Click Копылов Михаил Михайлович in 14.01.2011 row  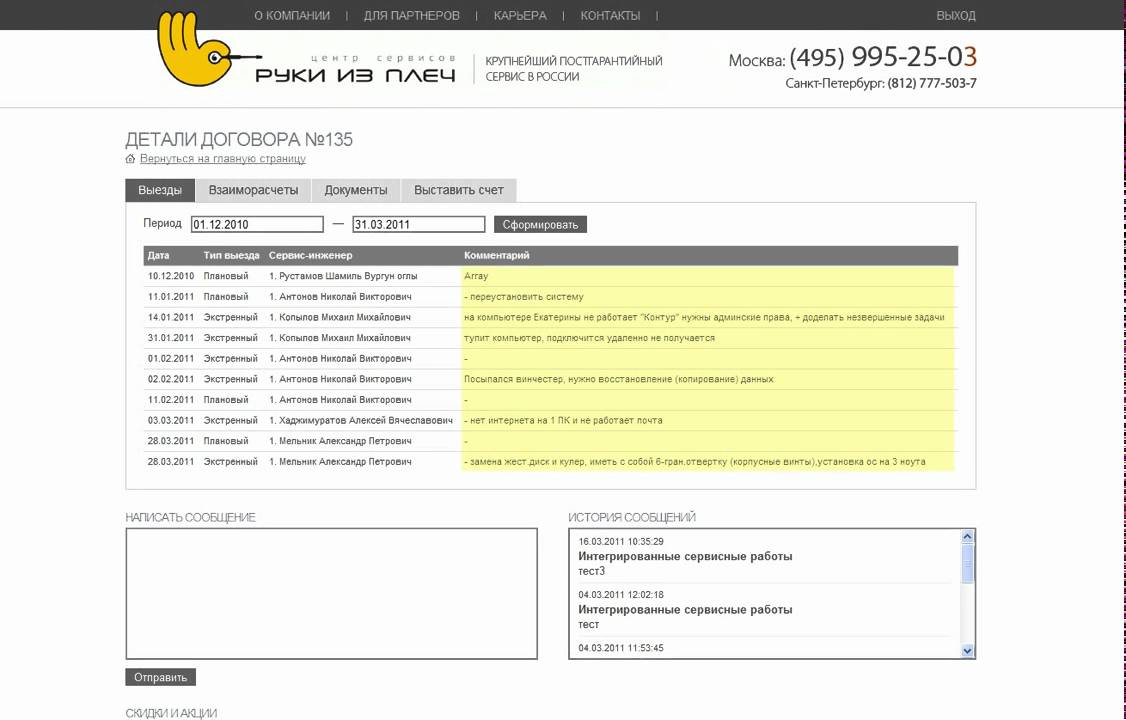(340, 317)
